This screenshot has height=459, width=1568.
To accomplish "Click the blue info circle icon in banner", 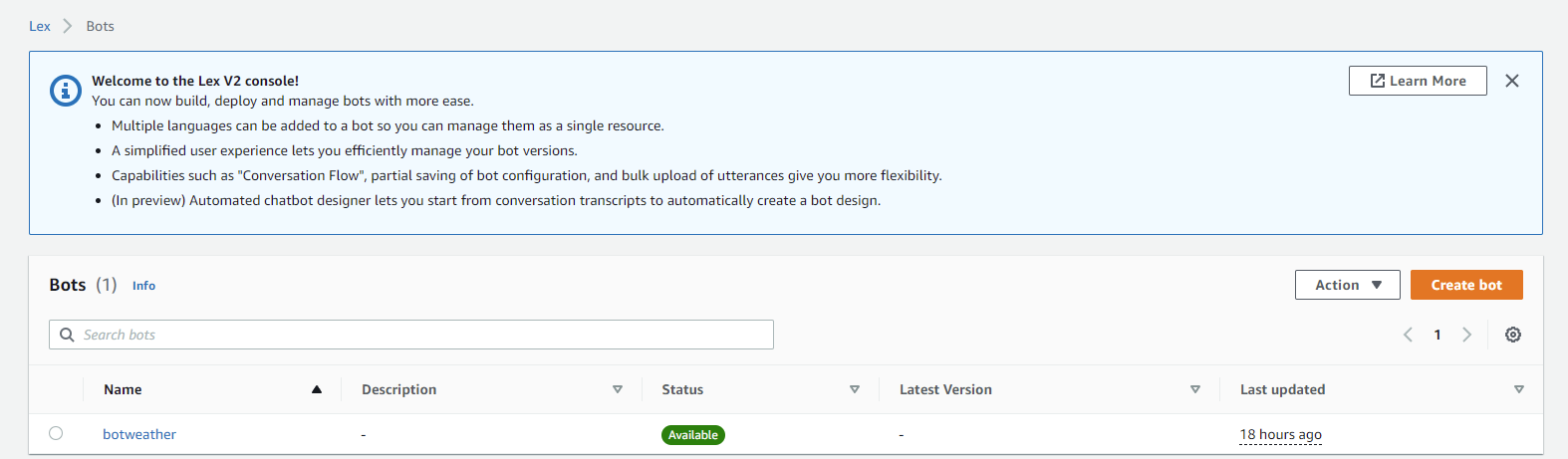I will point(66,91).
